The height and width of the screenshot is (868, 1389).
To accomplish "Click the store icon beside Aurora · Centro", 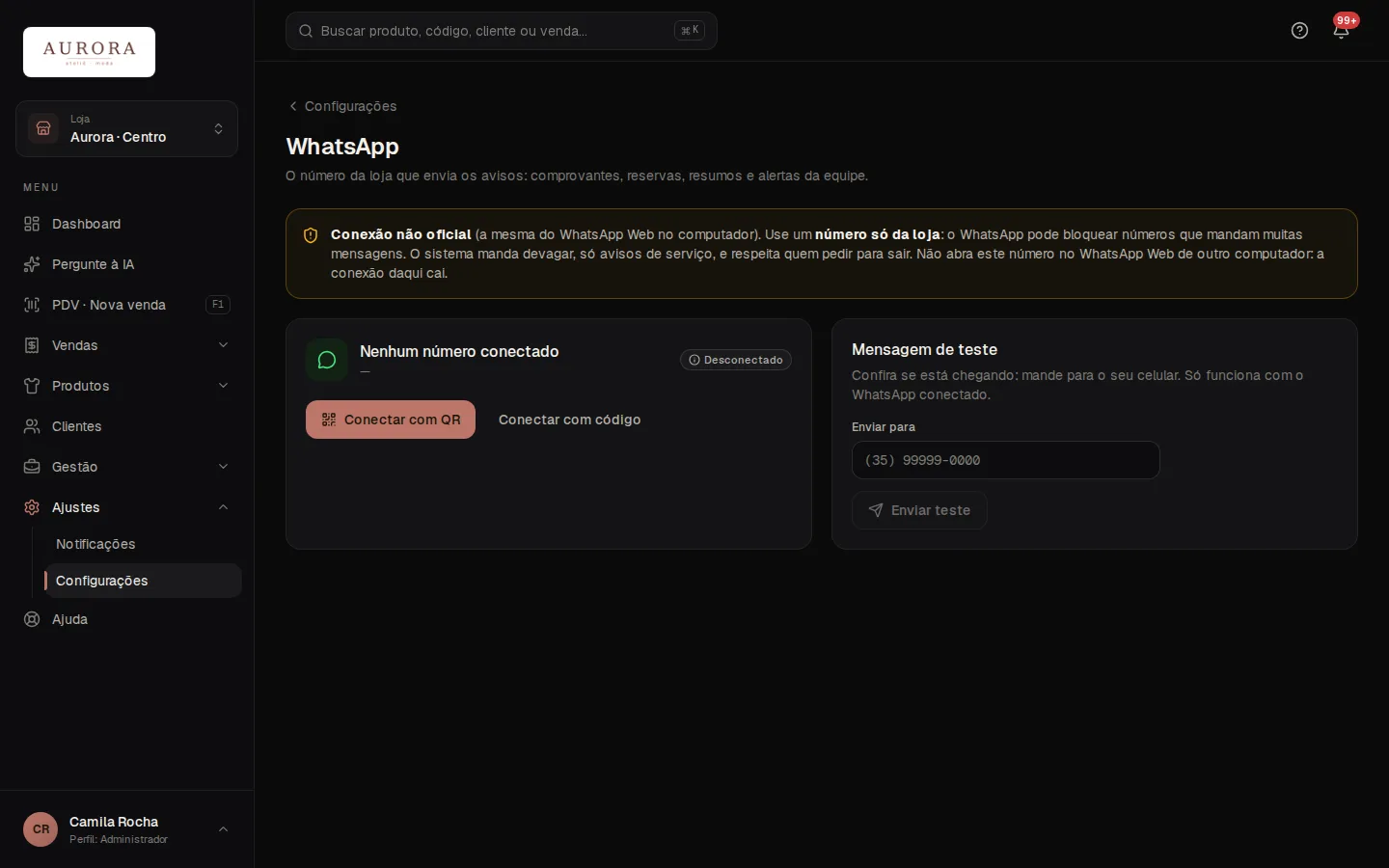I will 43,128.
